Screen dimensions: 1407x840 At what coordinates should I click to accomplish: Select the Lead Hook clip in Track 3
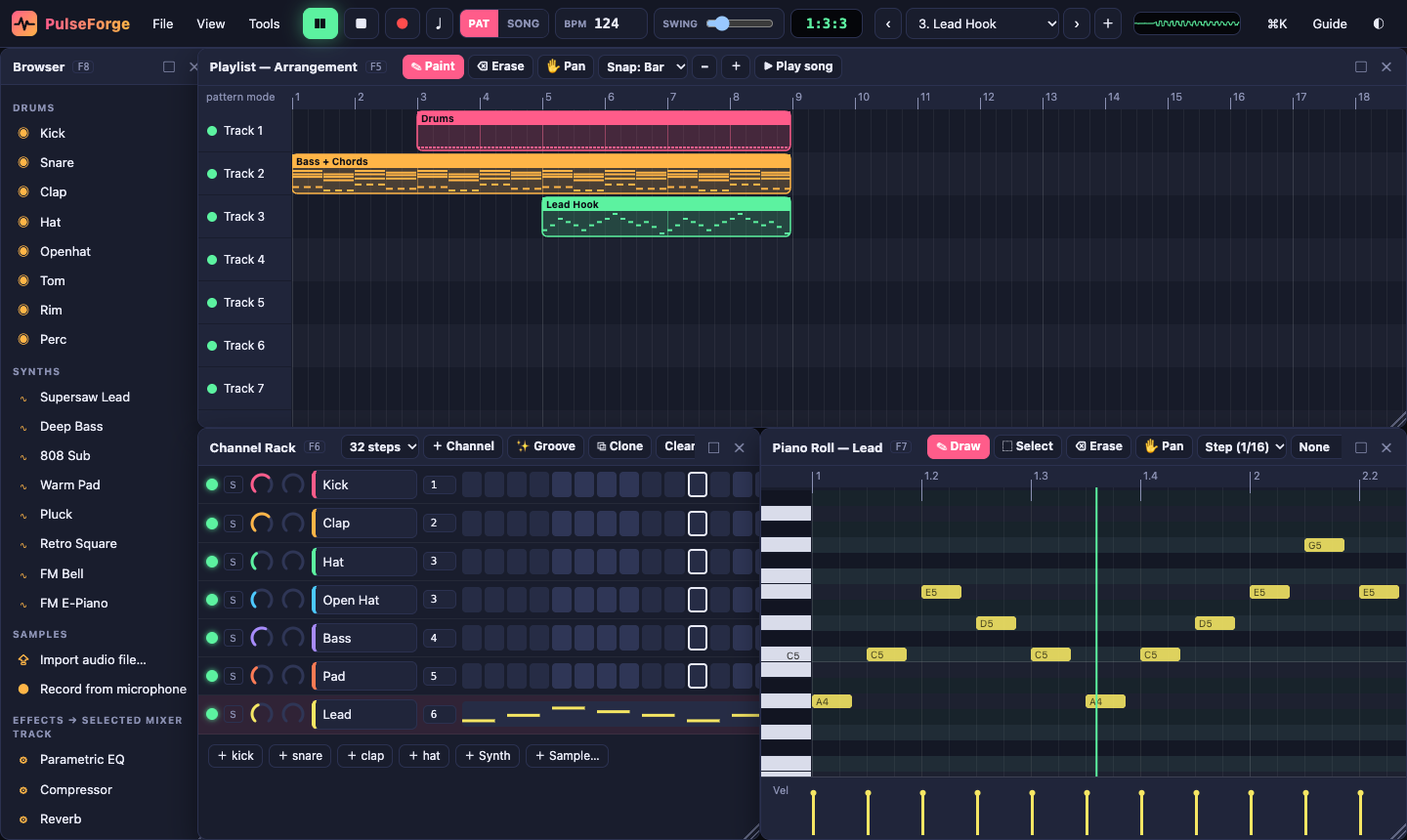pos(666,217)
